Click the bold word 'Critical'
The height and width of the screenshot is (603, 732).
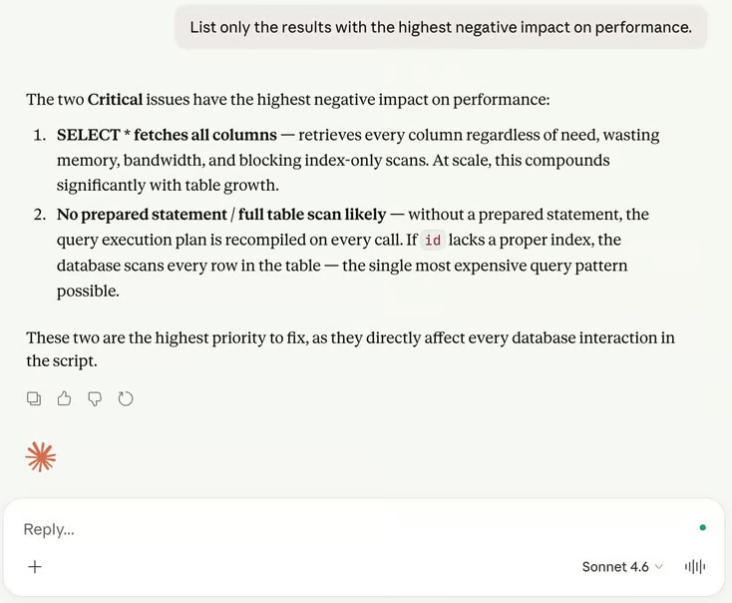click(x=115, y=99)
